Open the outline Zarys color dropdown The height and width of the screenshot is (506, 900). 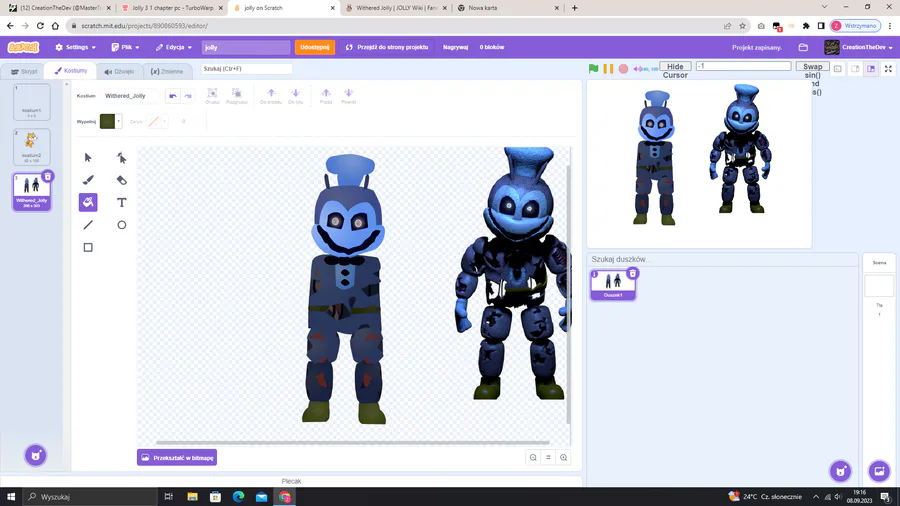pos(156,121)
